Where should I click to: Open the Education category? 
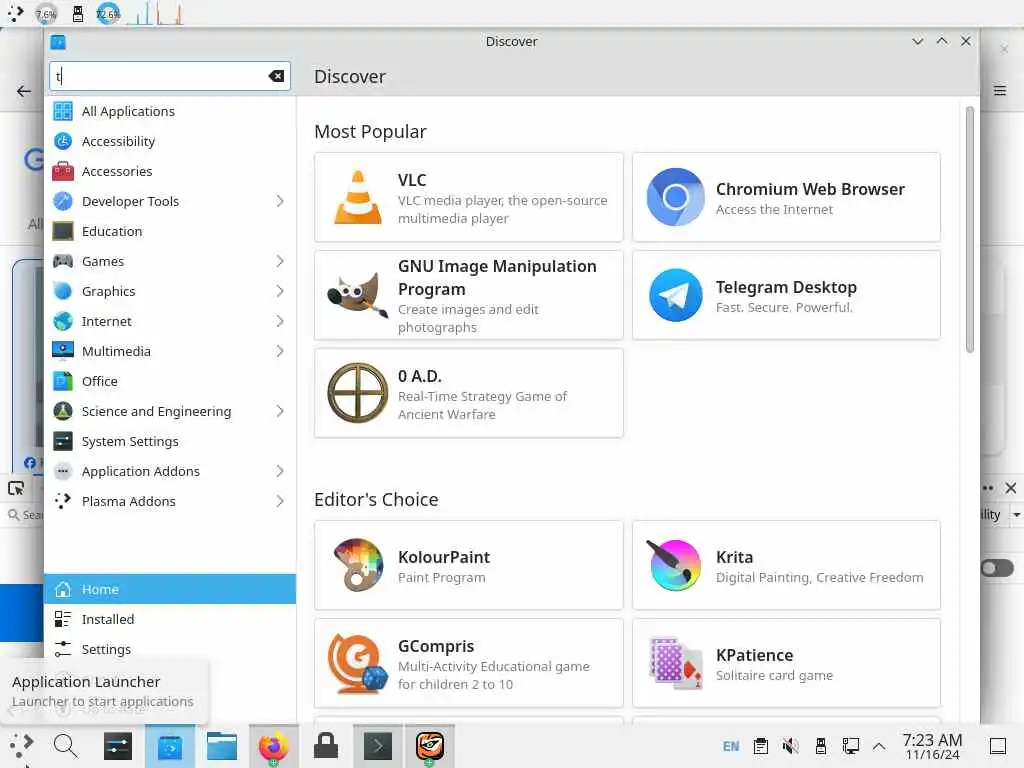coord(170,231)
